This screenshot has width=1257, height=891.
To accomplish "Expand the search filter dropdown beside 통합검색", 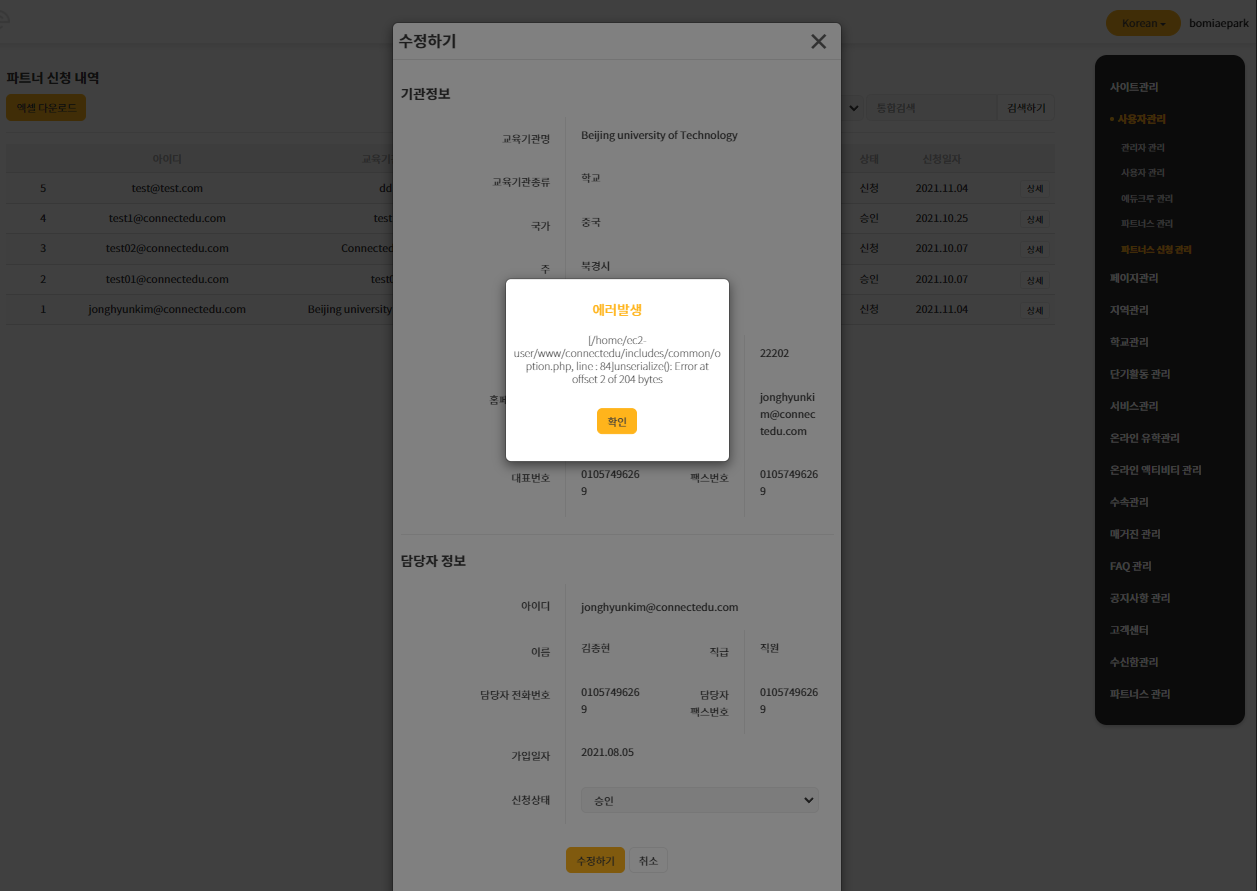I will click(x=853, y=107).
